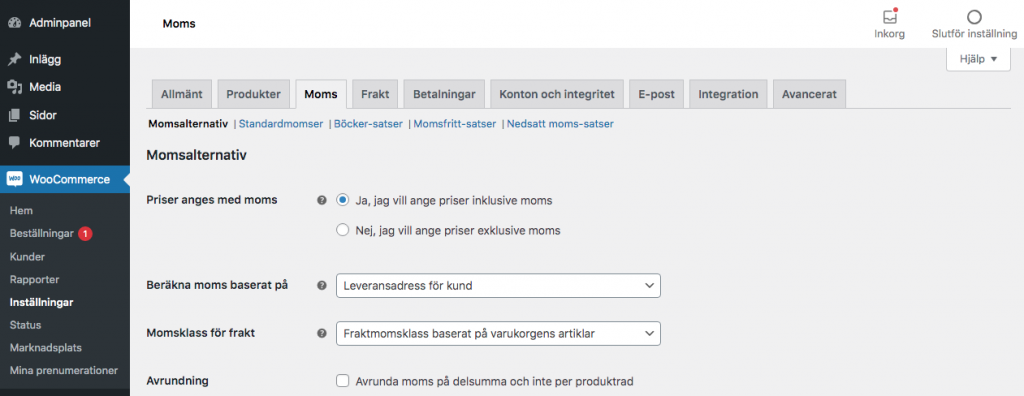Switch to the Betalningar tab
The width and height of the screenshot is (1024, 396).
(444, 94)
